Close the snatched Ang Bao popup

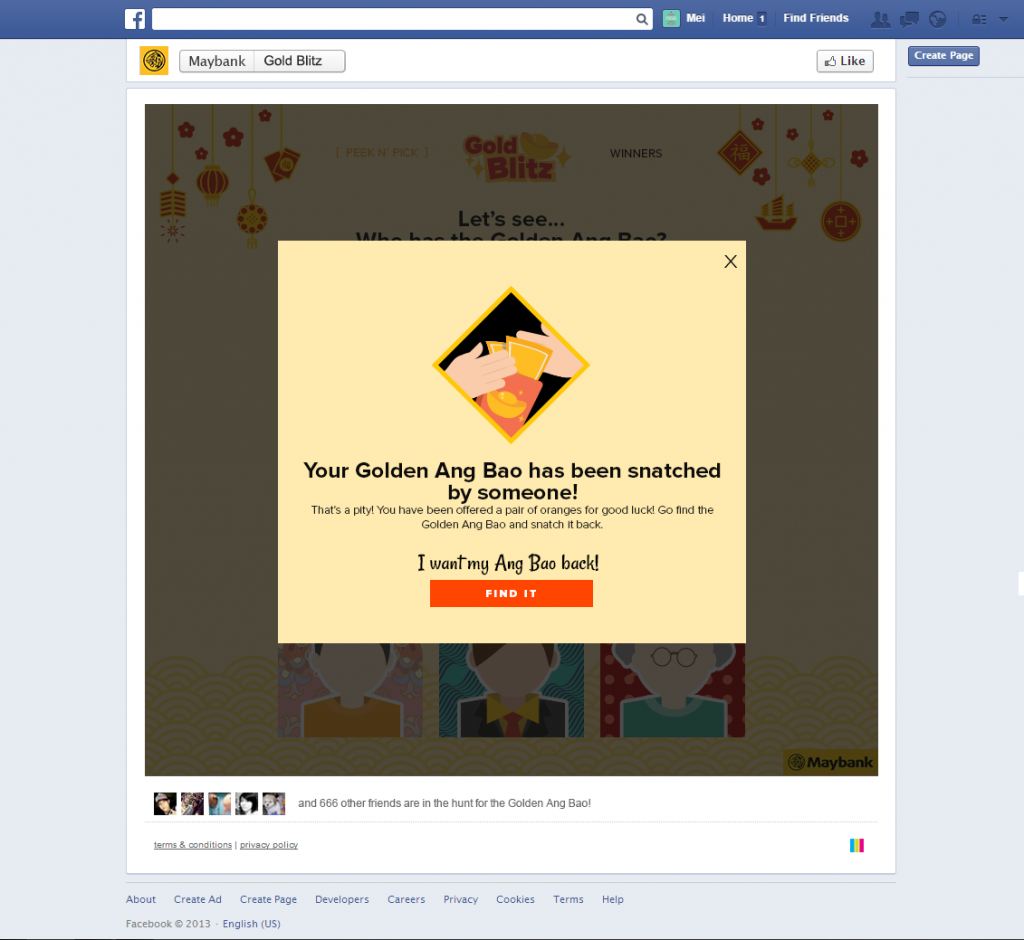tap(731, 261)
